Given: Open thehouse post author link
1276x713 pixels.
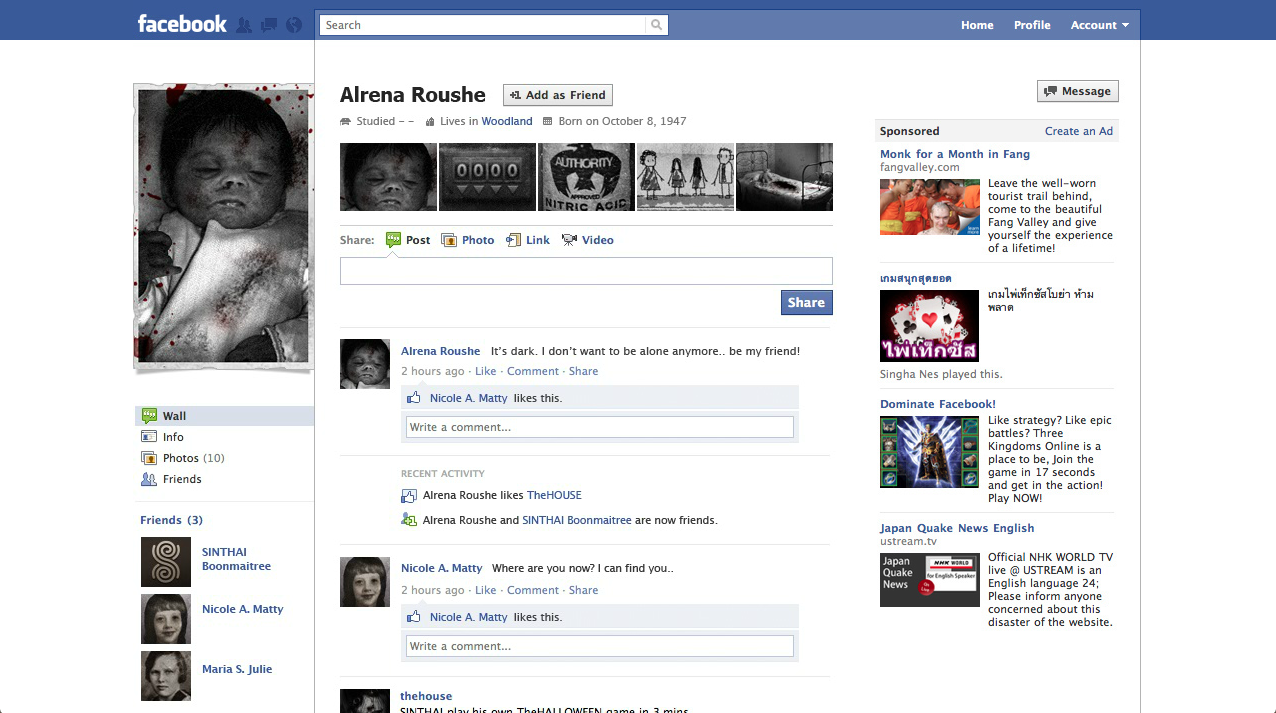Looking at the screenshot, I should click(426, 696).
